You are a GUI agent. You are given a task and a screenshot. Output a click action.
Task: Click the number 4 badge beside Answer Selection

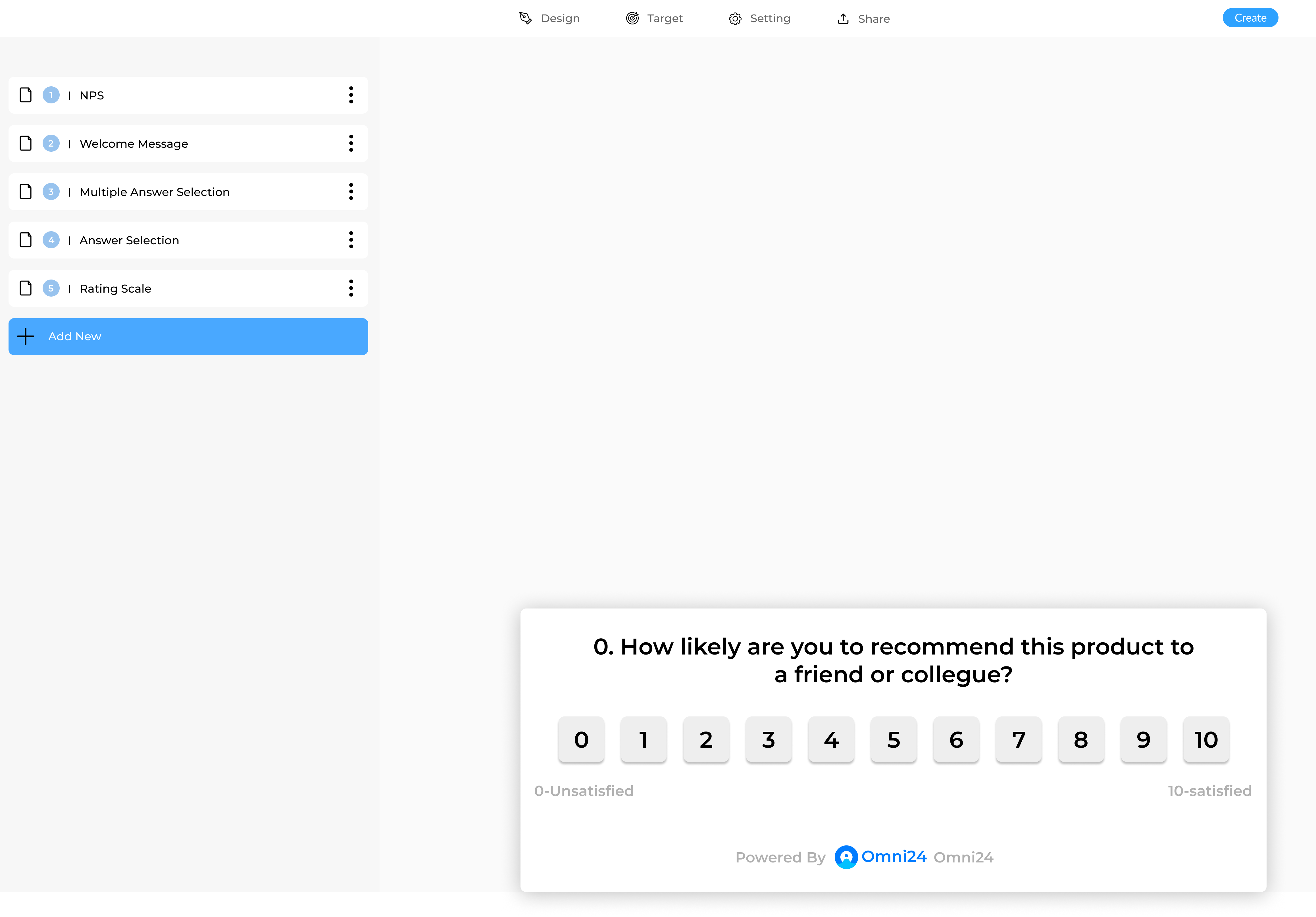[x=51, y=239]
